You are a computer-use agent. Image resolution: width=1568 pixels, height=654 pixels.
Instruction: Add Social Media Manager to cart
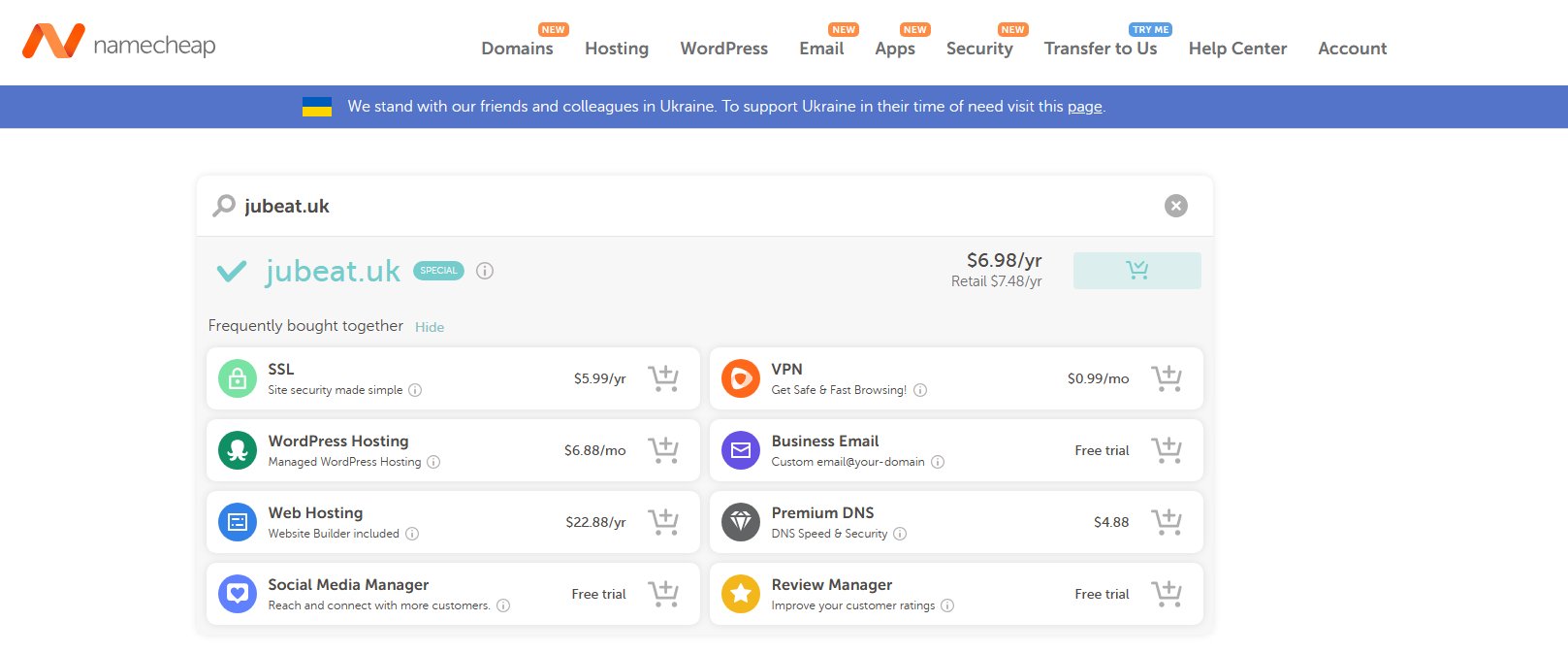pos(663,594)
